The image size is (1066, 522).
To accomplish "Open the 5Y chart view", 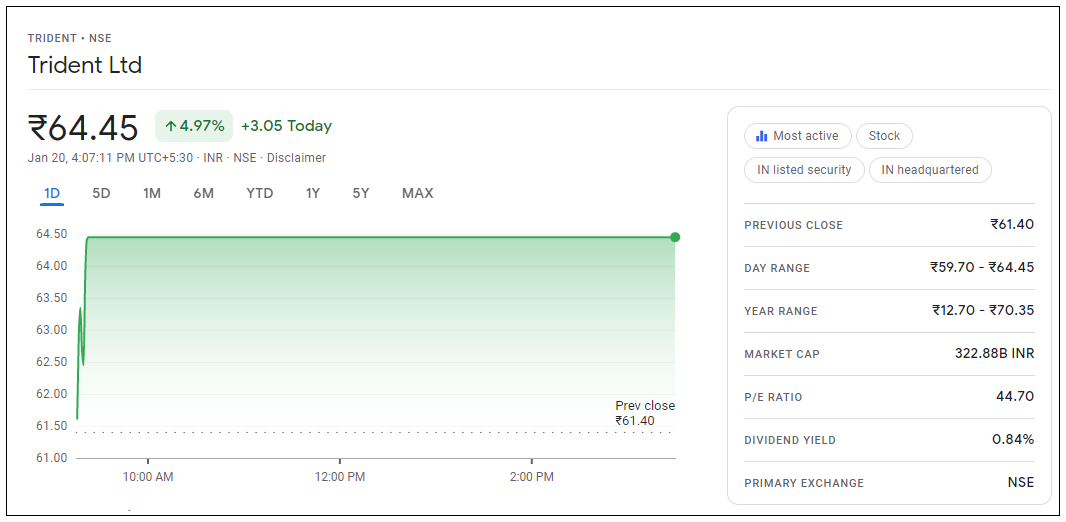I will 361,193.
